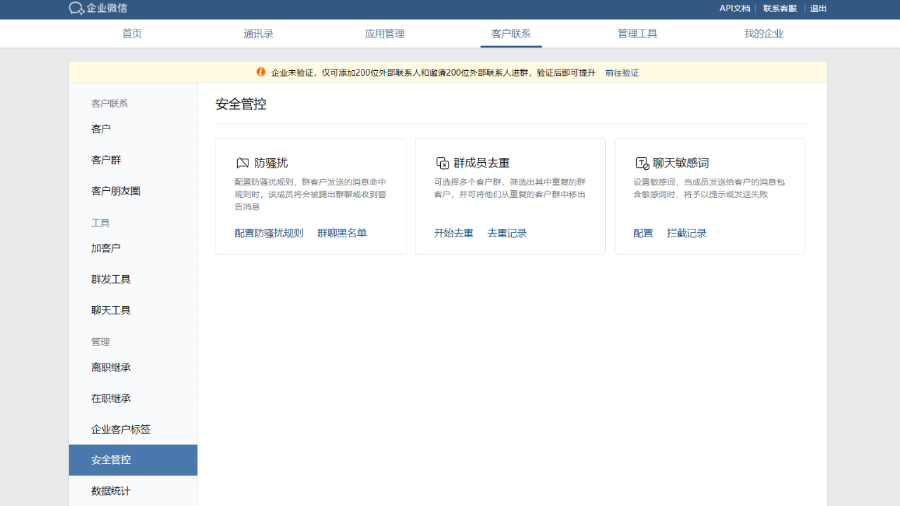The height and width of the screenshot is (506, 900).
Task: Click the orange warning icon in the banner
Action: tap(261, 72)
